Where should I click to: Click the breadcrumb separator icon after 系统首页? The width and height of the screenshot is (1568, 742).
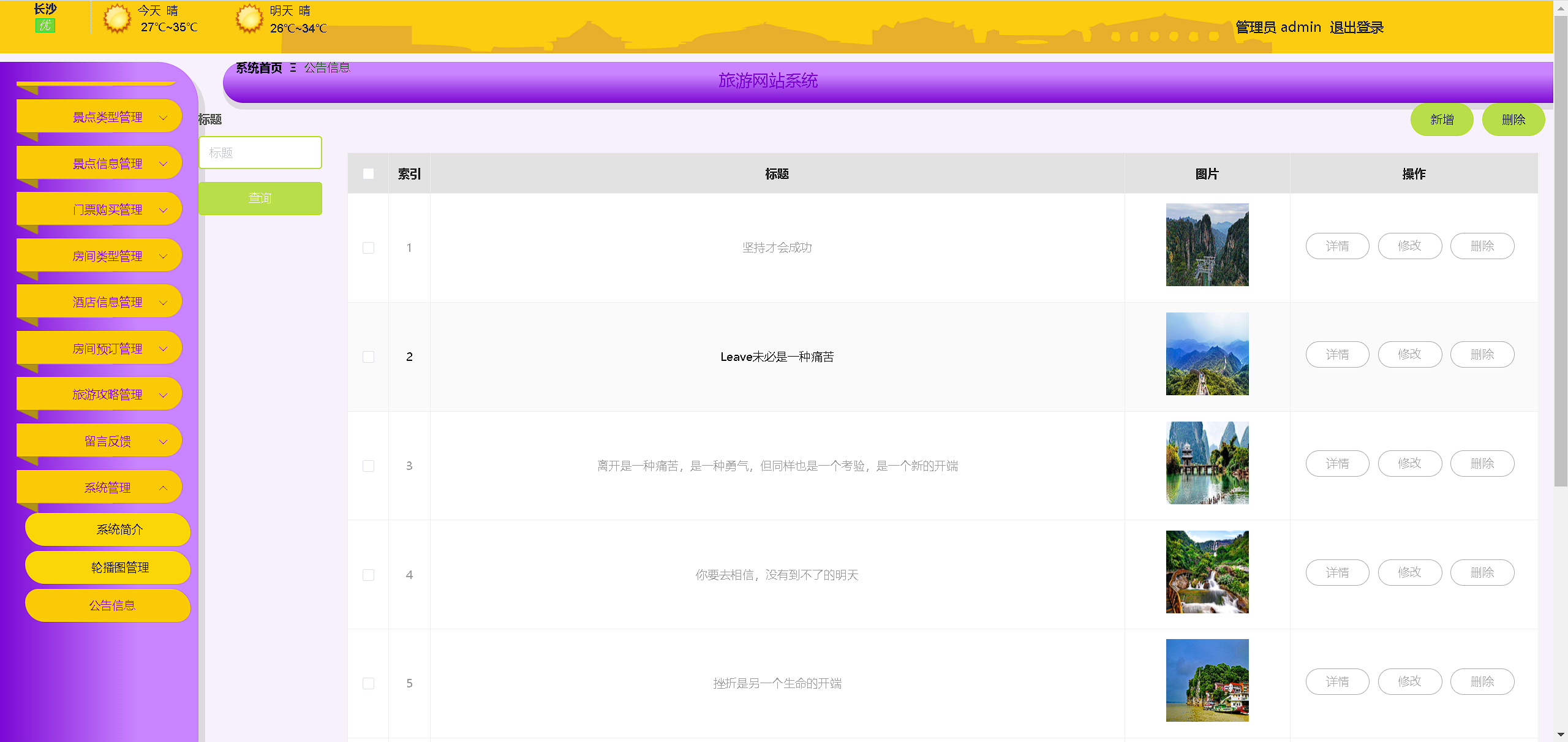click(293, 67)
